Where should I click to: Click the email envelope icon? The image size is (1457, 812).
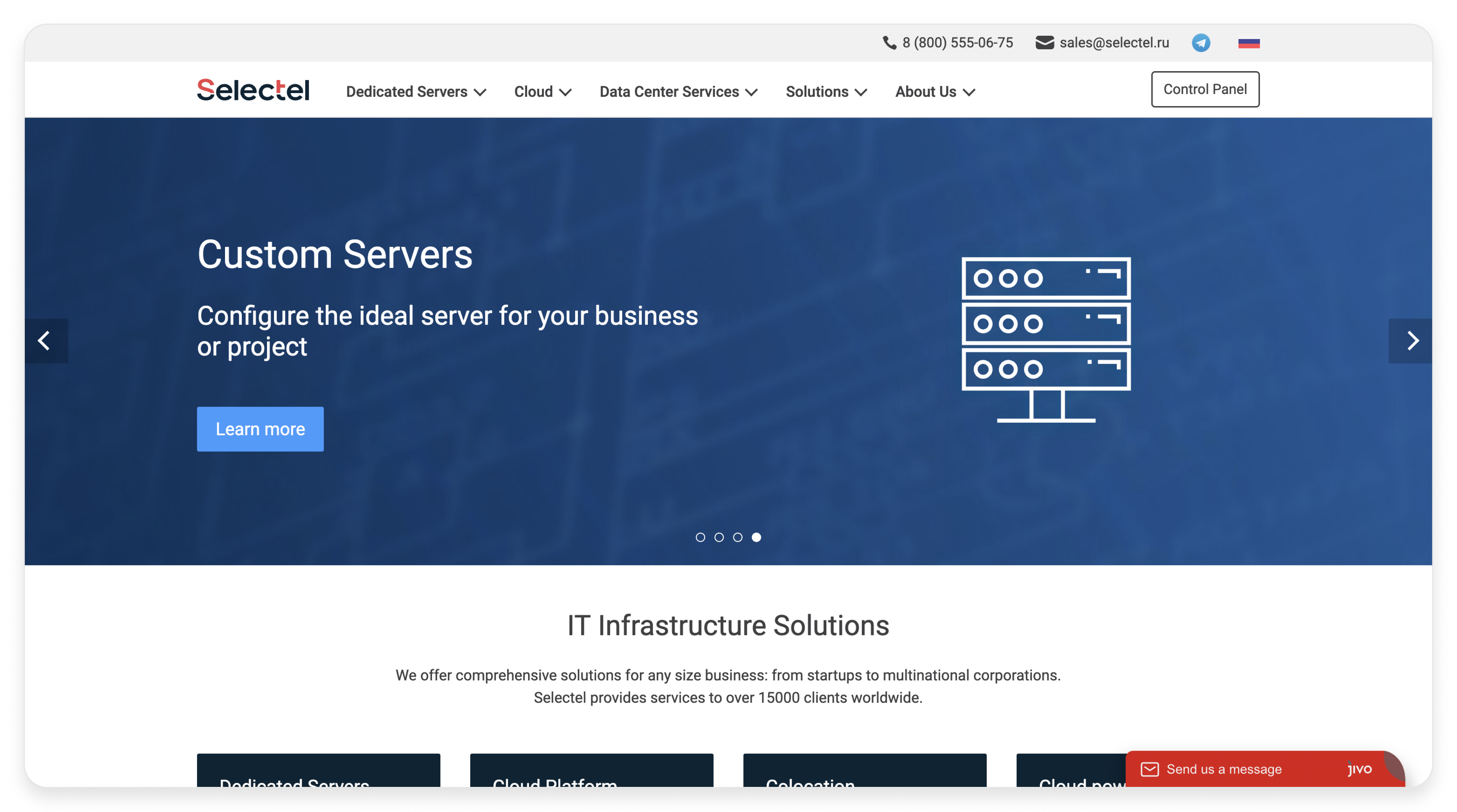click(x=1045, y=43)
